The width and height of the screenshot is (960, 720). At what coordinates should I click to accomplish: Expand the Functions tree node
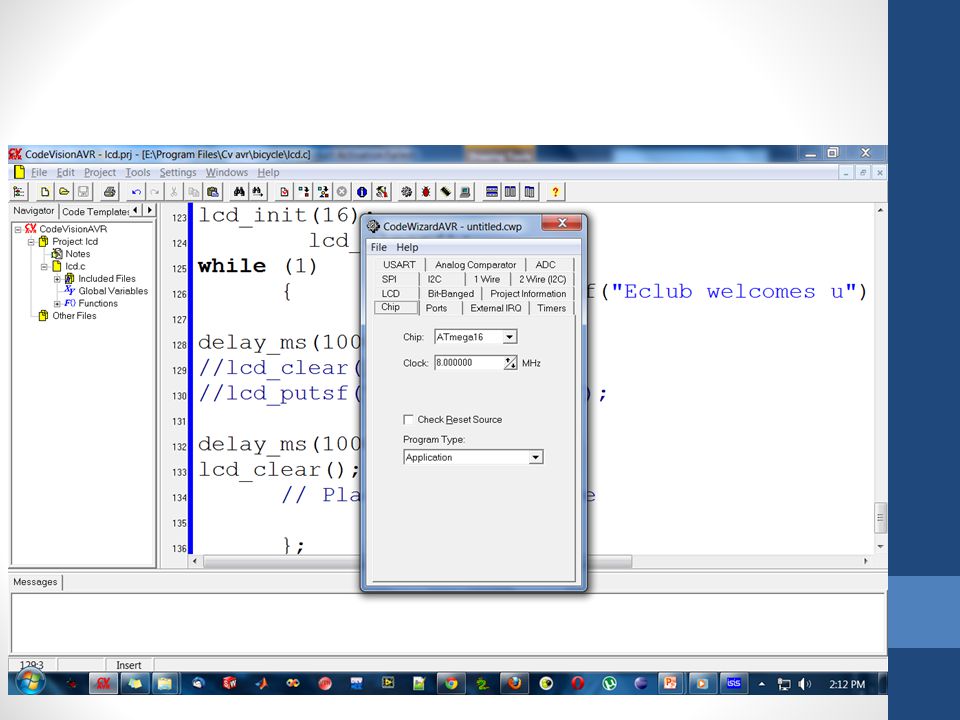point(57,304)
